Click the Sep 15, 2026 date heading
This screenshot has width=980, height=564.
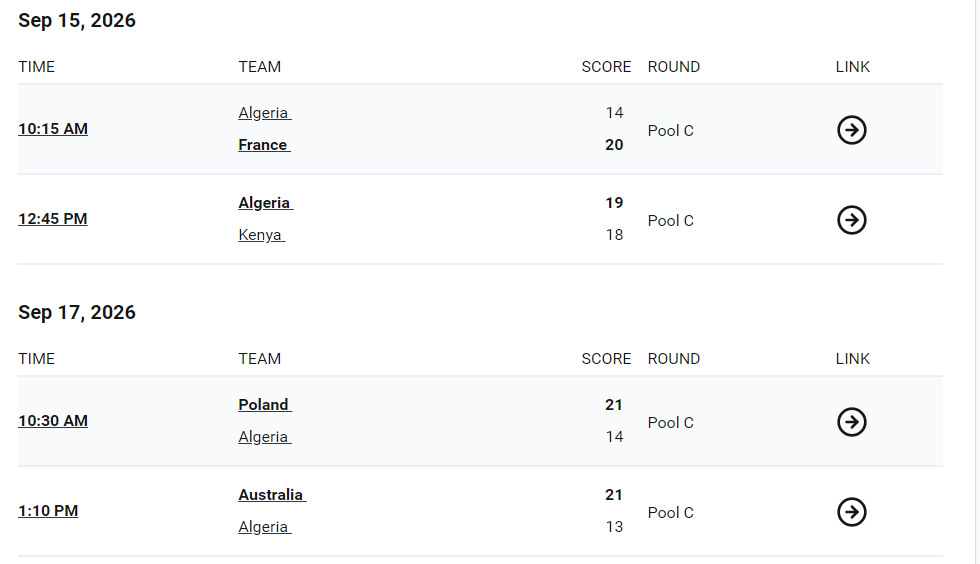(x=77, y=21)
